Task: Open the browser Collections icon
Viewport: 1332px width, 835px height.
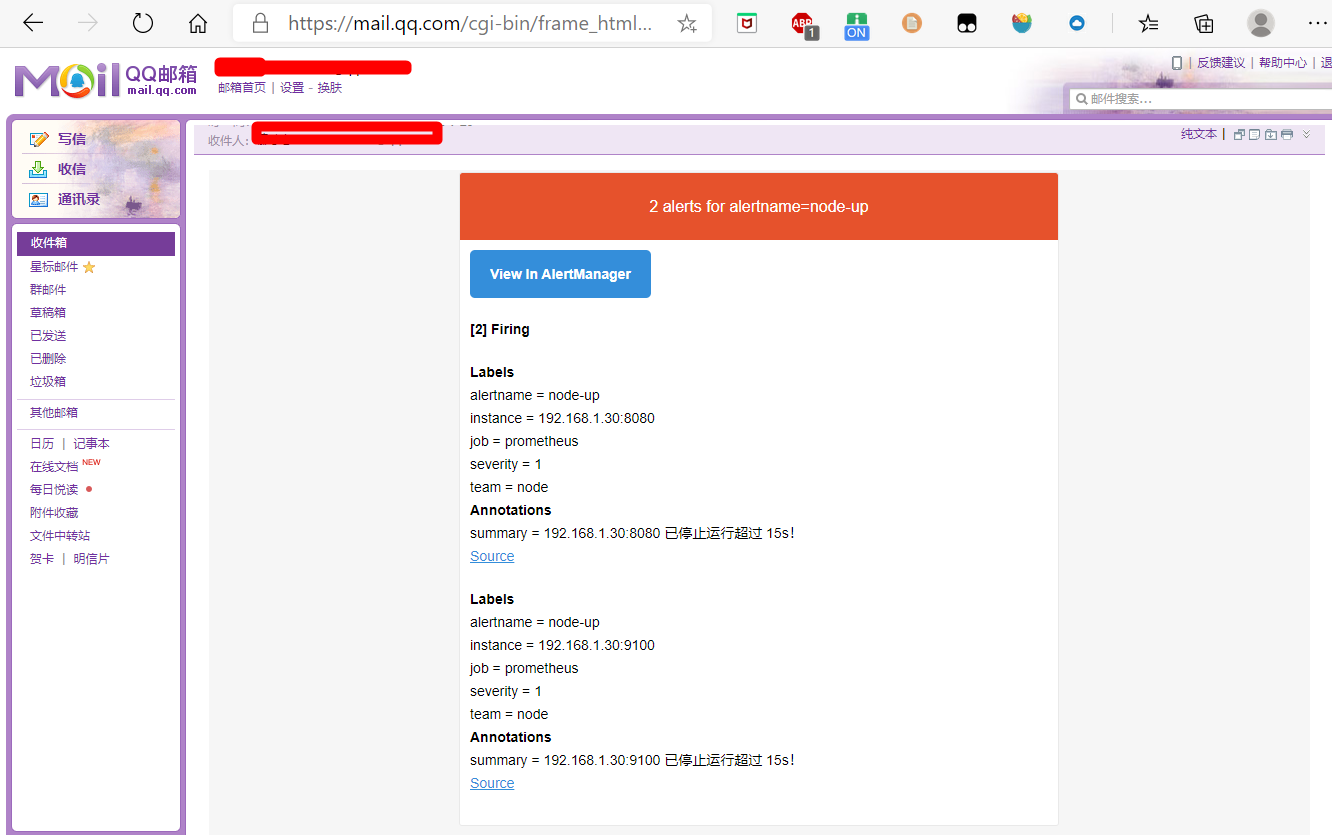Action: click(1204, 23)
